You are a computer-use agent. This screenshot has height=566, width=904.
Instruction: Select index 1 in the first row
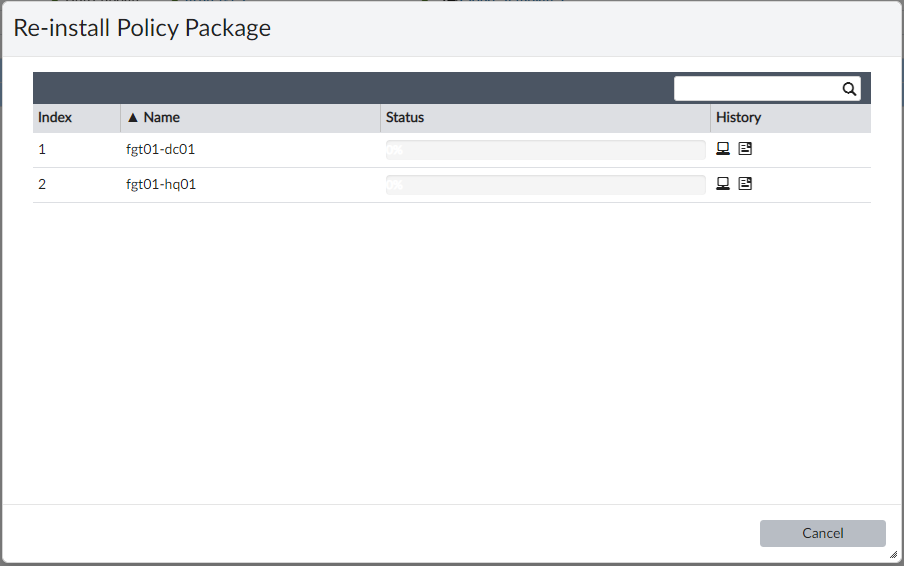point(42,150)
